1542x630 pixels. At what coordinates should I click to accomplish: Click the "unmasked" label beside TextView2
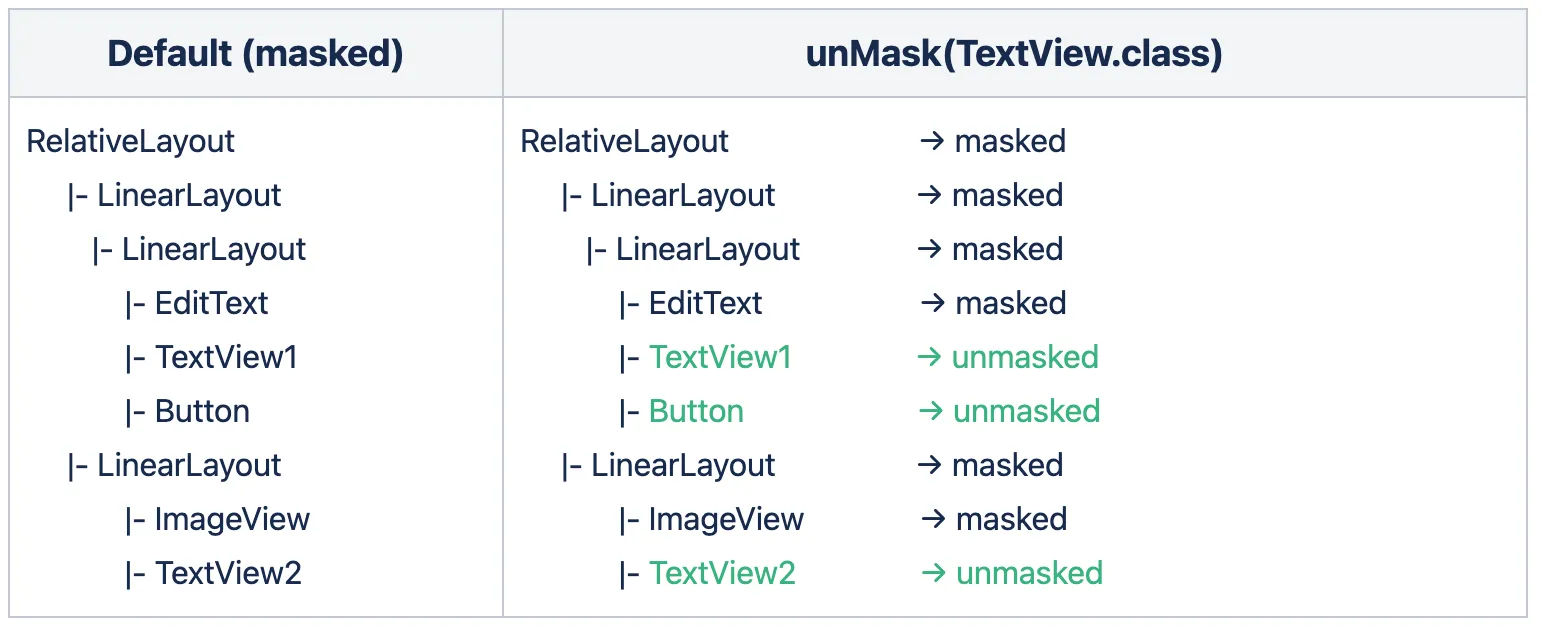pos(1029,573)
